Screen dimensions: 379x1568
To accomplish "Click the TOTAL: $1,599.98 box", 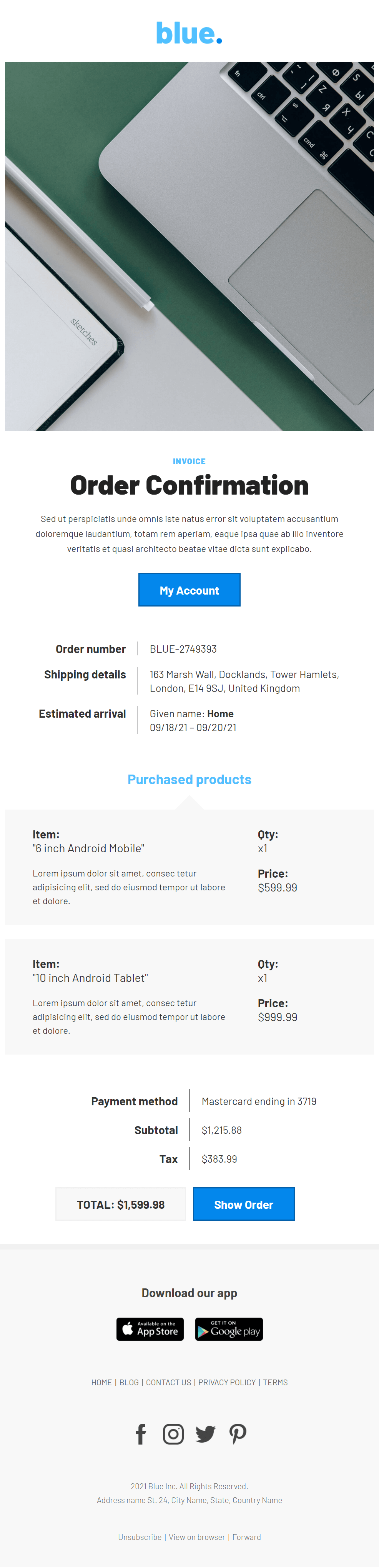I will (120, 1204).
